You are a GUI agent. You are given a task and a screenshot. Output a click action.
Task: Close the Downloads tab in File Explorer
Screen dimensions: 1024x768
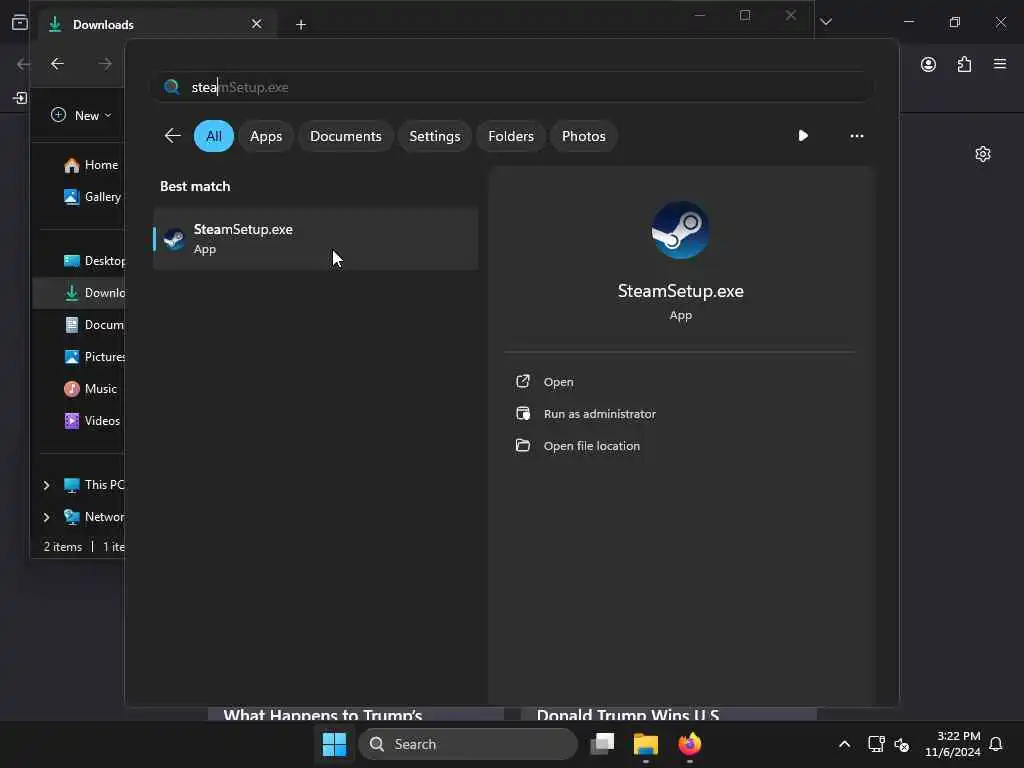(x=257, y=24)
